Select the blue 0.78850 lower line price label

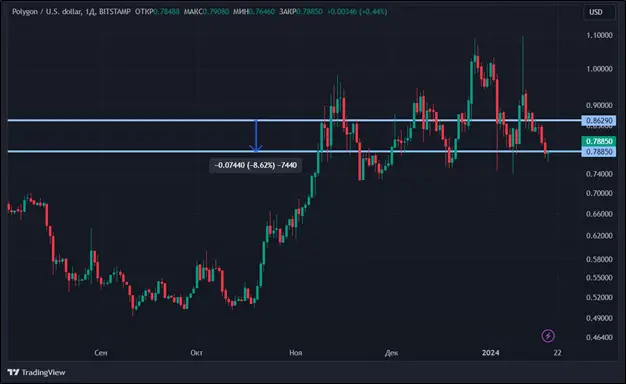point(598,152)
